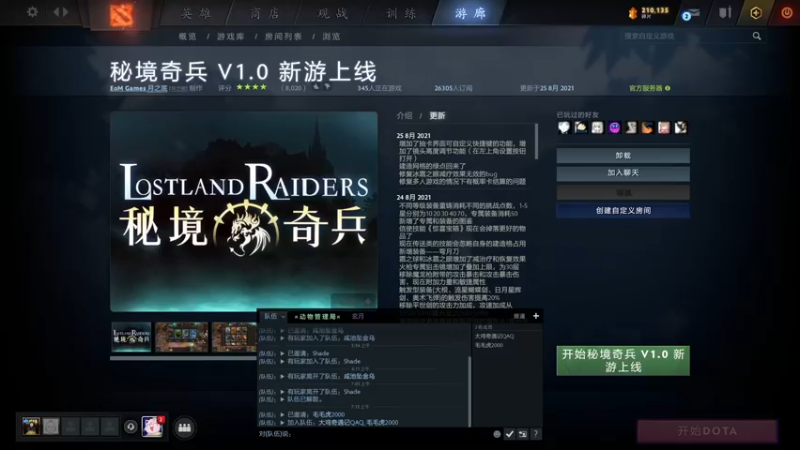800x450 pixels.
Task: Open EoM Games 月之底 author link
Action: (x=138, y=88)
